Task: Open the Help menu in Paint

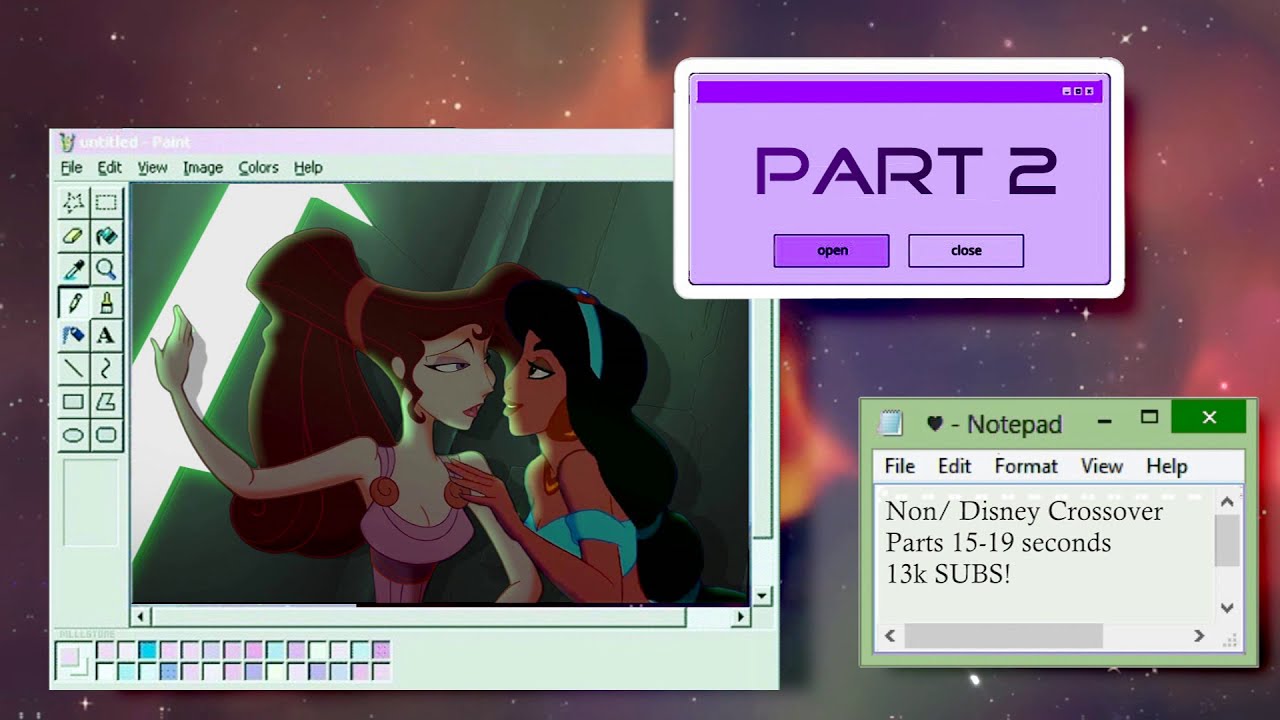Action: coord(308,167)
